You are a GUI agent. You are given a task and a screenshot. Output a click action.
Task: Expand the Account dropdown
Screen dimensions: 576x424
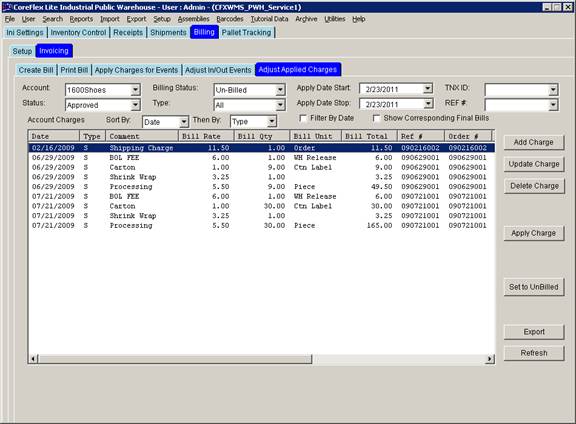136,90
